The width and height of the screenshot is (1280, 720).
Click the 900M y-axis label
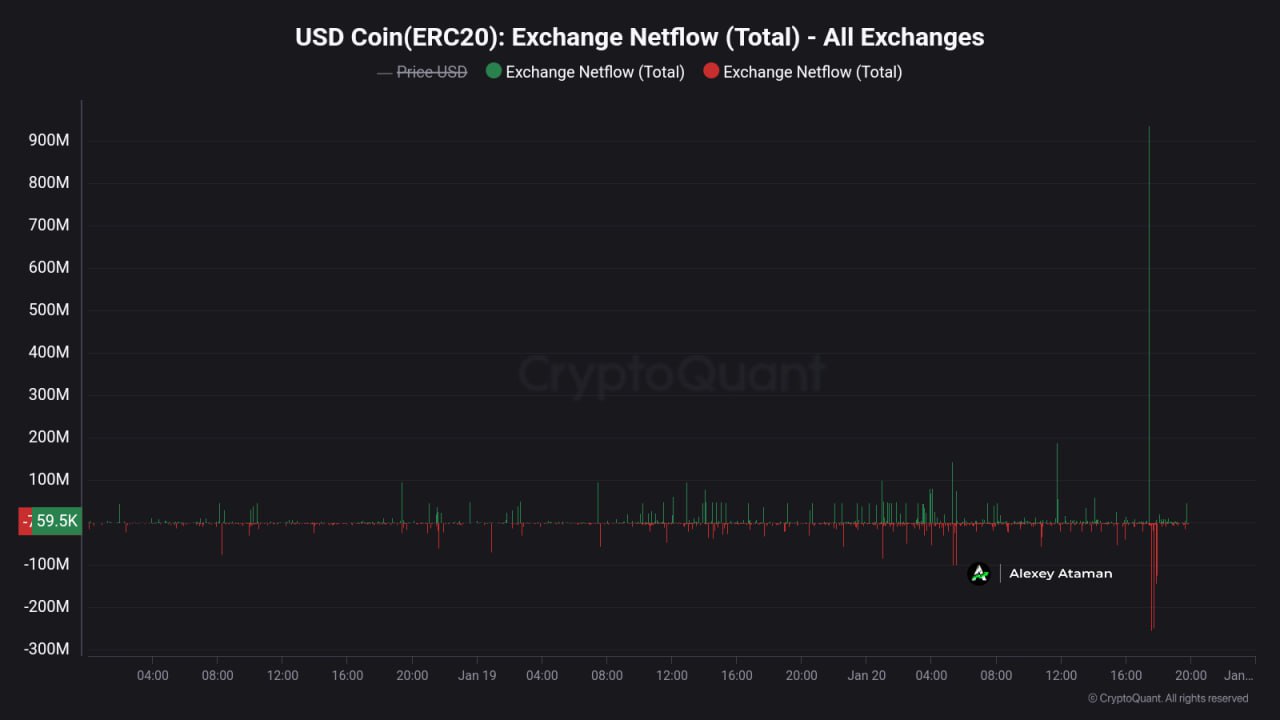tap(49, 140)
